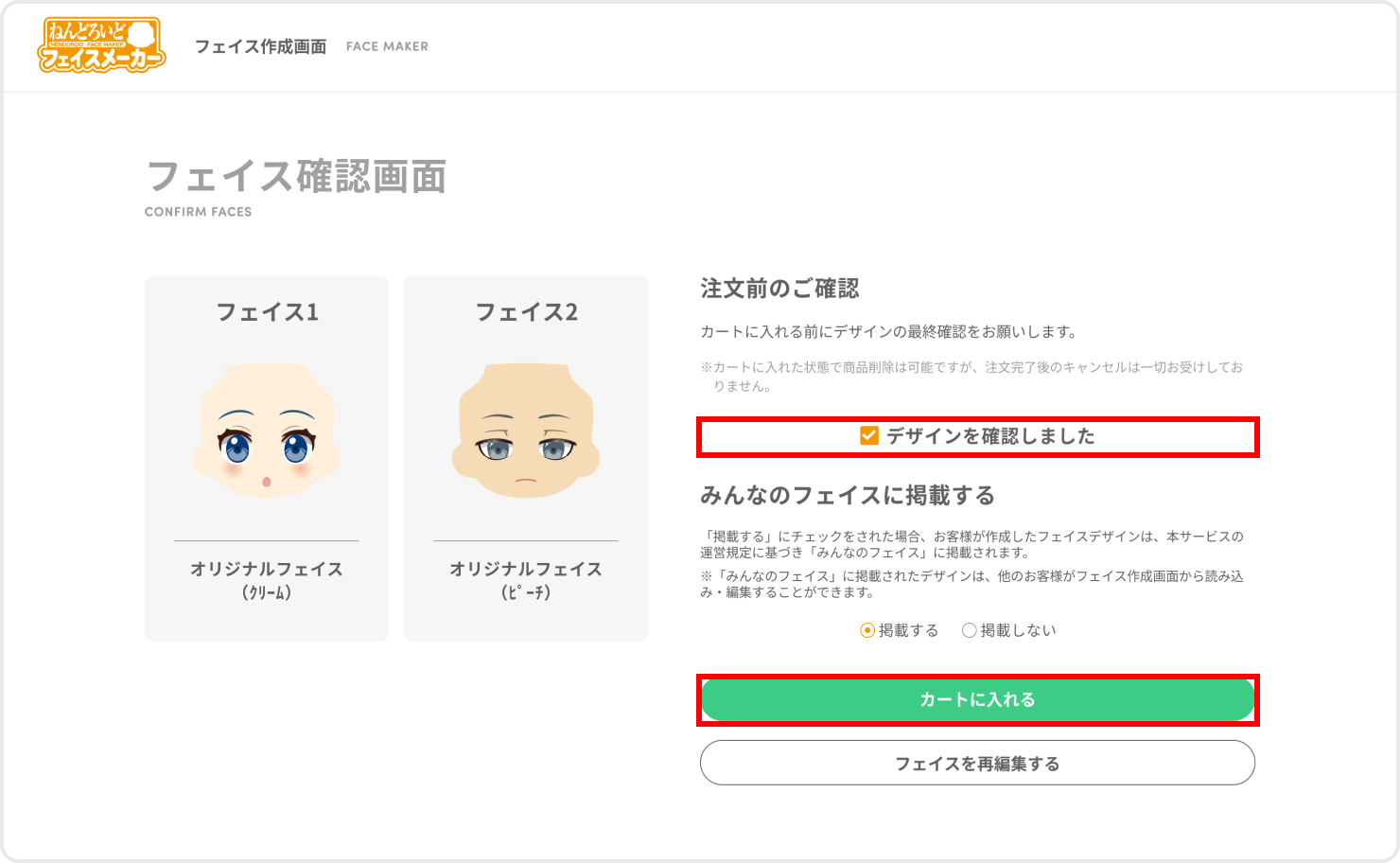This screenshot has width=1400, height=863.
Task: Click the カートに入れる前に instruction text
Action: tap(888, 332)
